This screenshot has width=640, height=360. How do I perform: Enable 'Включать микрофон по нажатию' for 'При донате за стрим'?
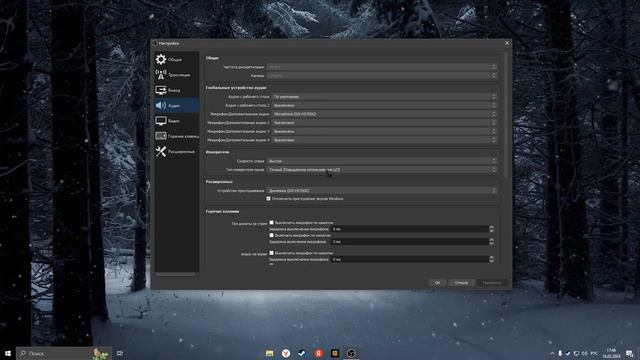pos(271,236)
